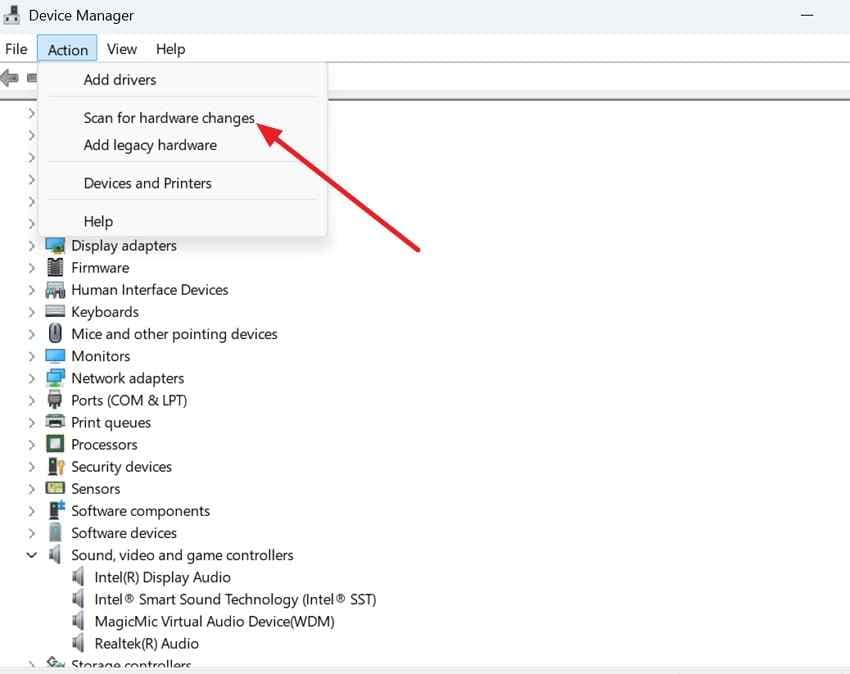This screenshot has width=850, height=674.
Task: Click the Back arrow in the toolbar
Action: pyautogui.click(x=10, y=78)
